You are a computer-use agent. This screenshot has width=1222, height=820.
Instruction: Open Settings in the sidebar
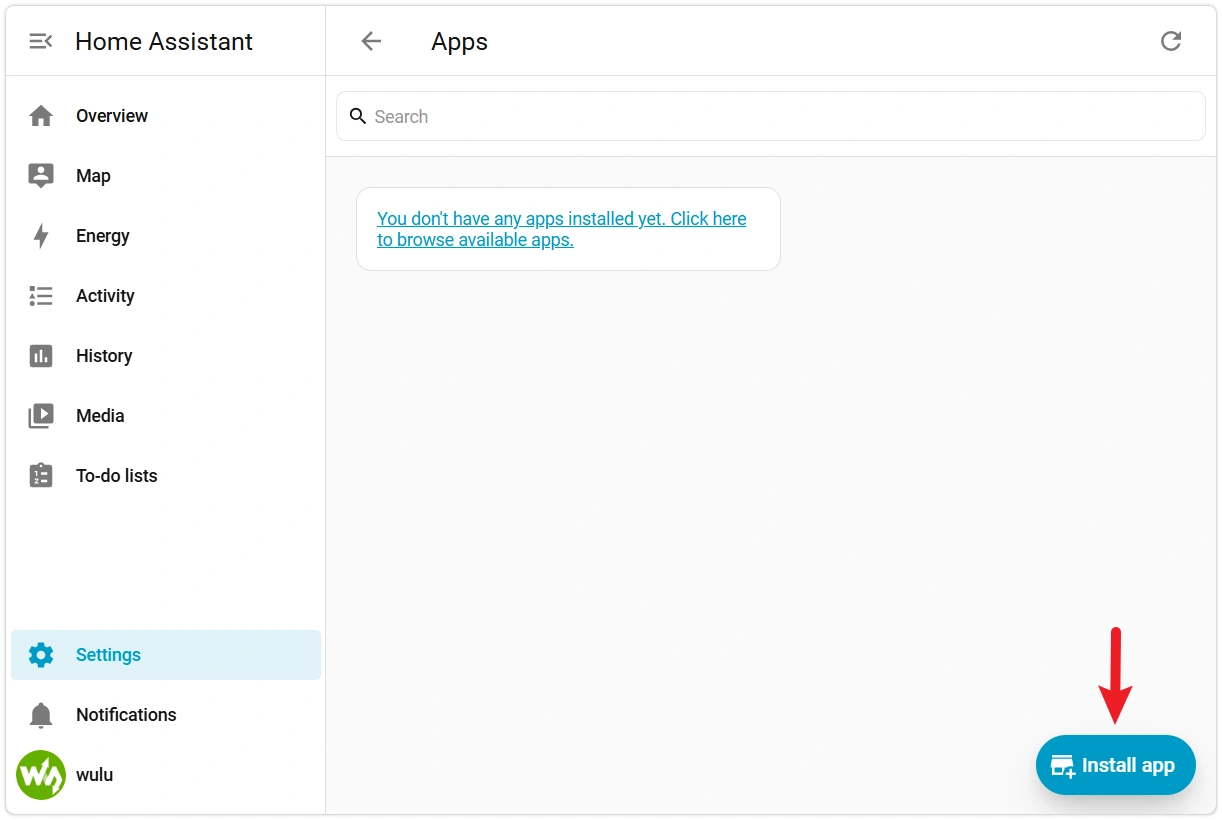point(166,655)
